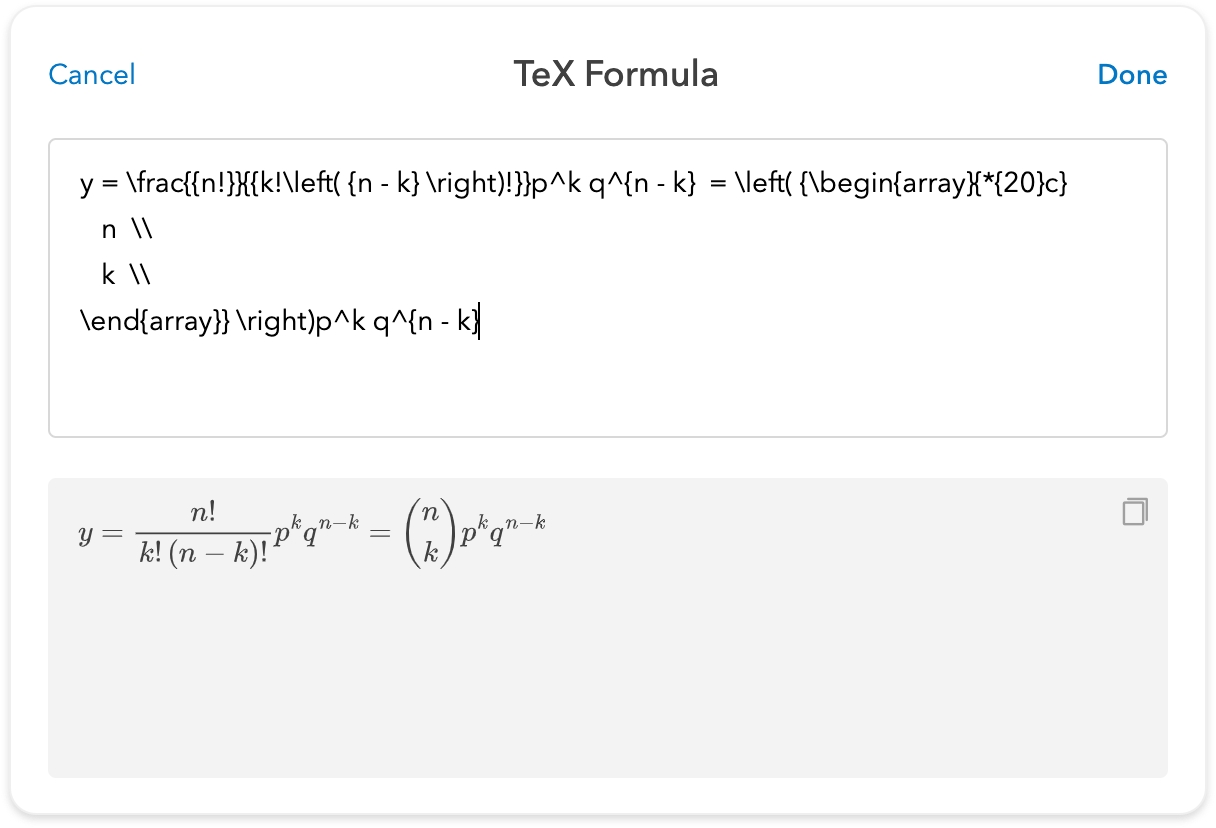Place cursor on the 'n \\' line
Image resolution: width=1216 pixels, height=828 pixels.
tap(126, 230)
